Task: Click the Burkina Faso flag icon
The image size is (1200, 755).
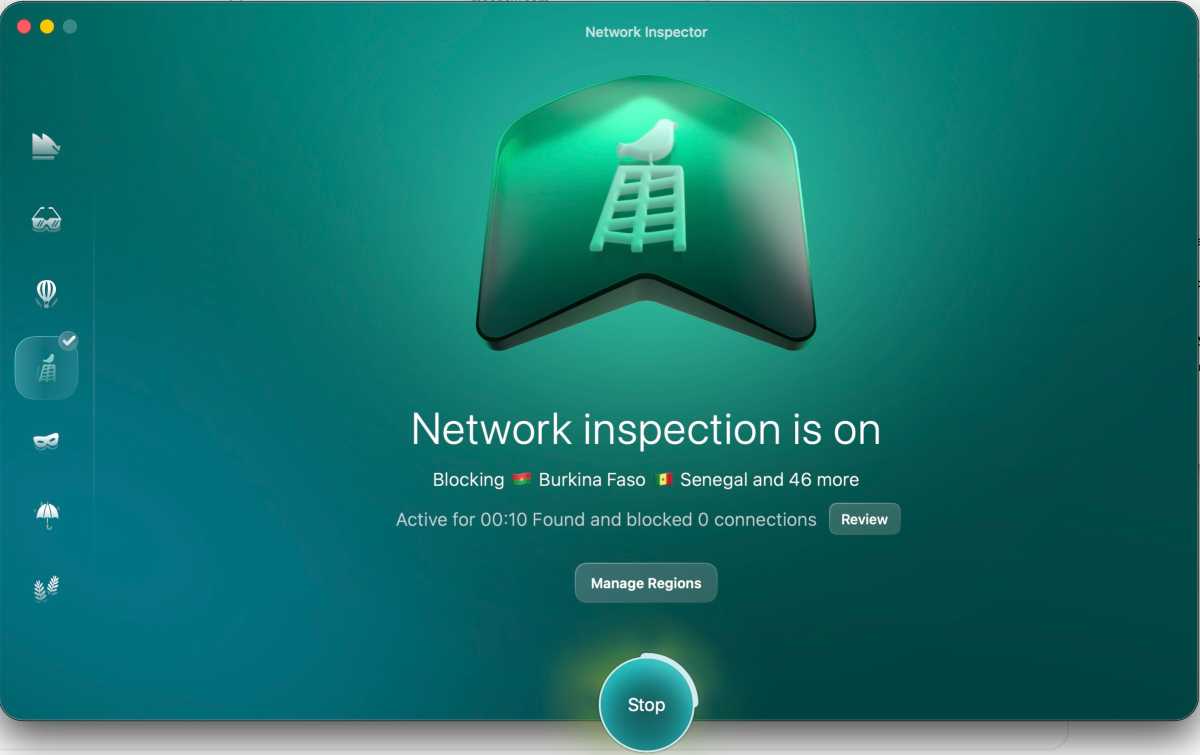Action: click(x=521, y=480)
